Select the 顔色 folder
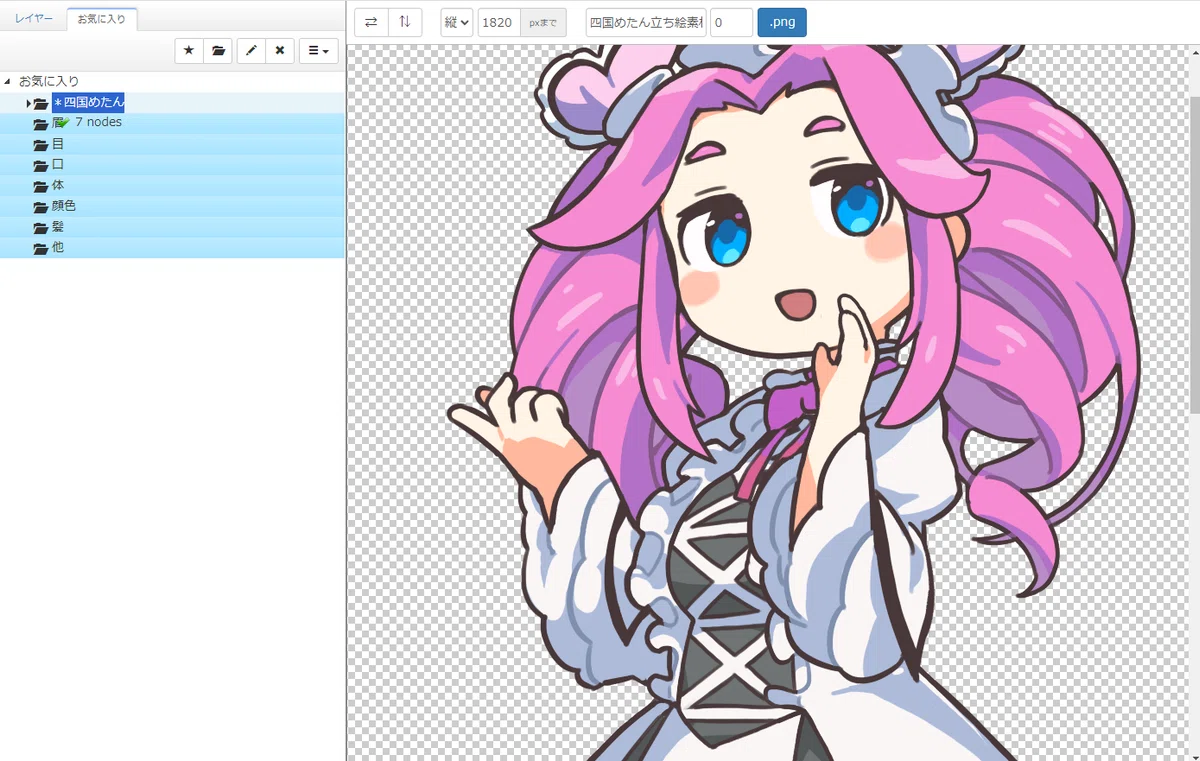1200x761 pixels. [x=172, y=206]
